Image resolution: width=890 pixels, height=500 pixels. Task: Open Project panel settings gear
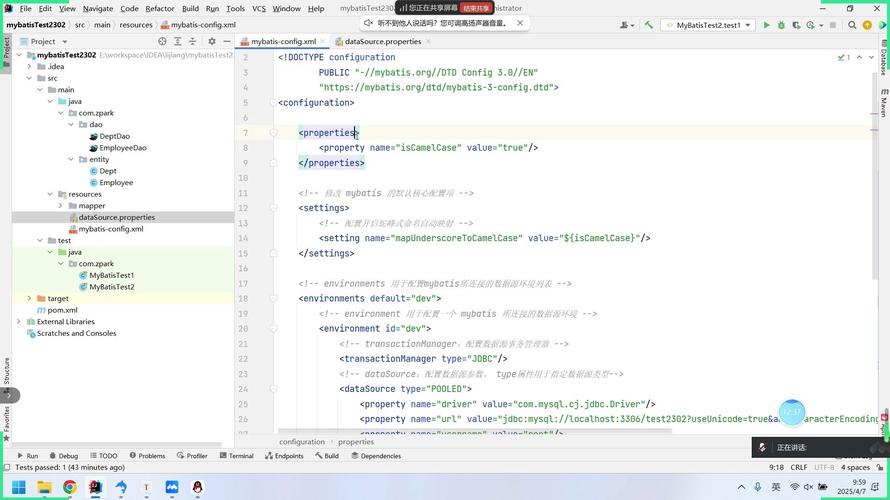click(211, 41)
